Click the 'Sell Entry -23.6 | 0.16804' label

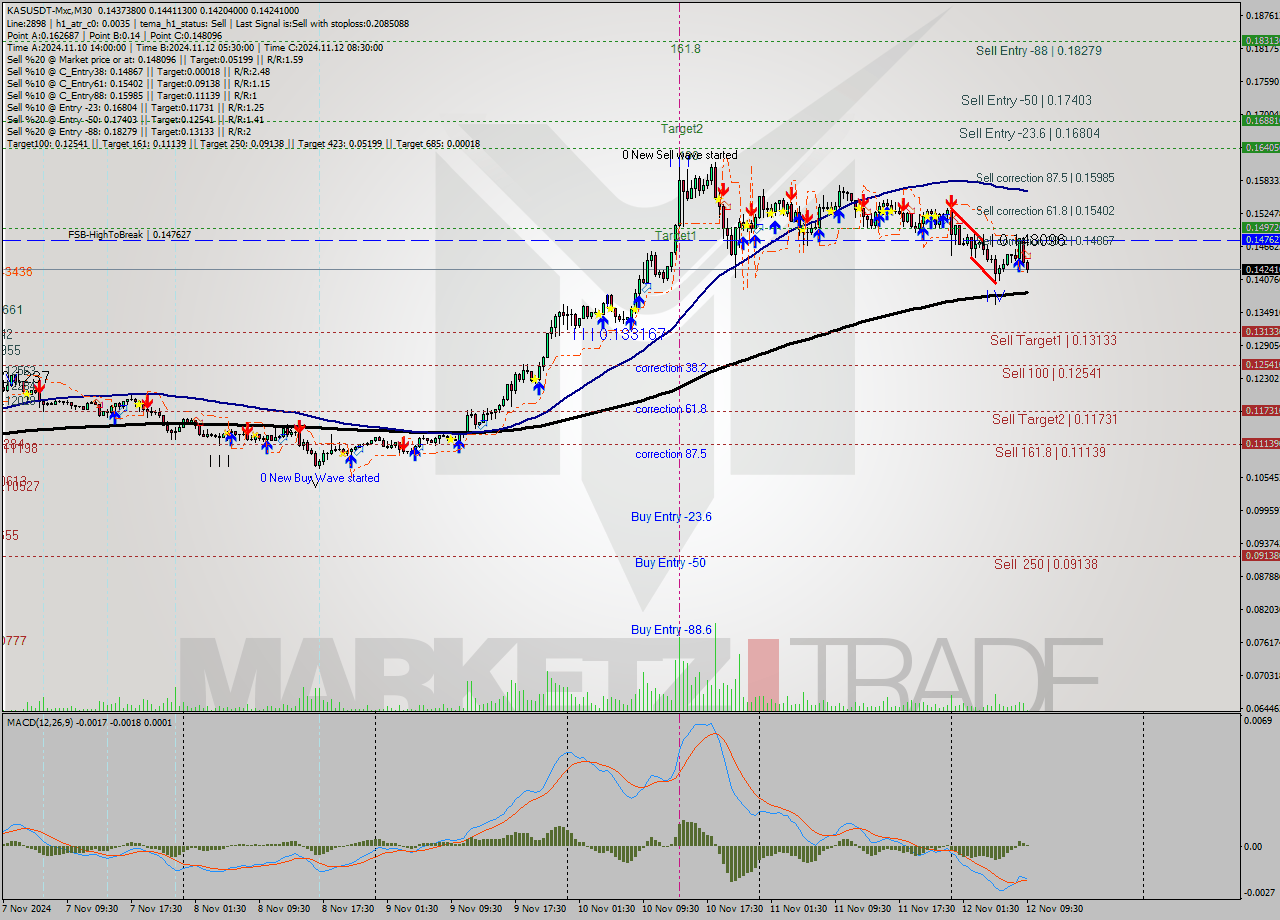(x=1030, y=133)
